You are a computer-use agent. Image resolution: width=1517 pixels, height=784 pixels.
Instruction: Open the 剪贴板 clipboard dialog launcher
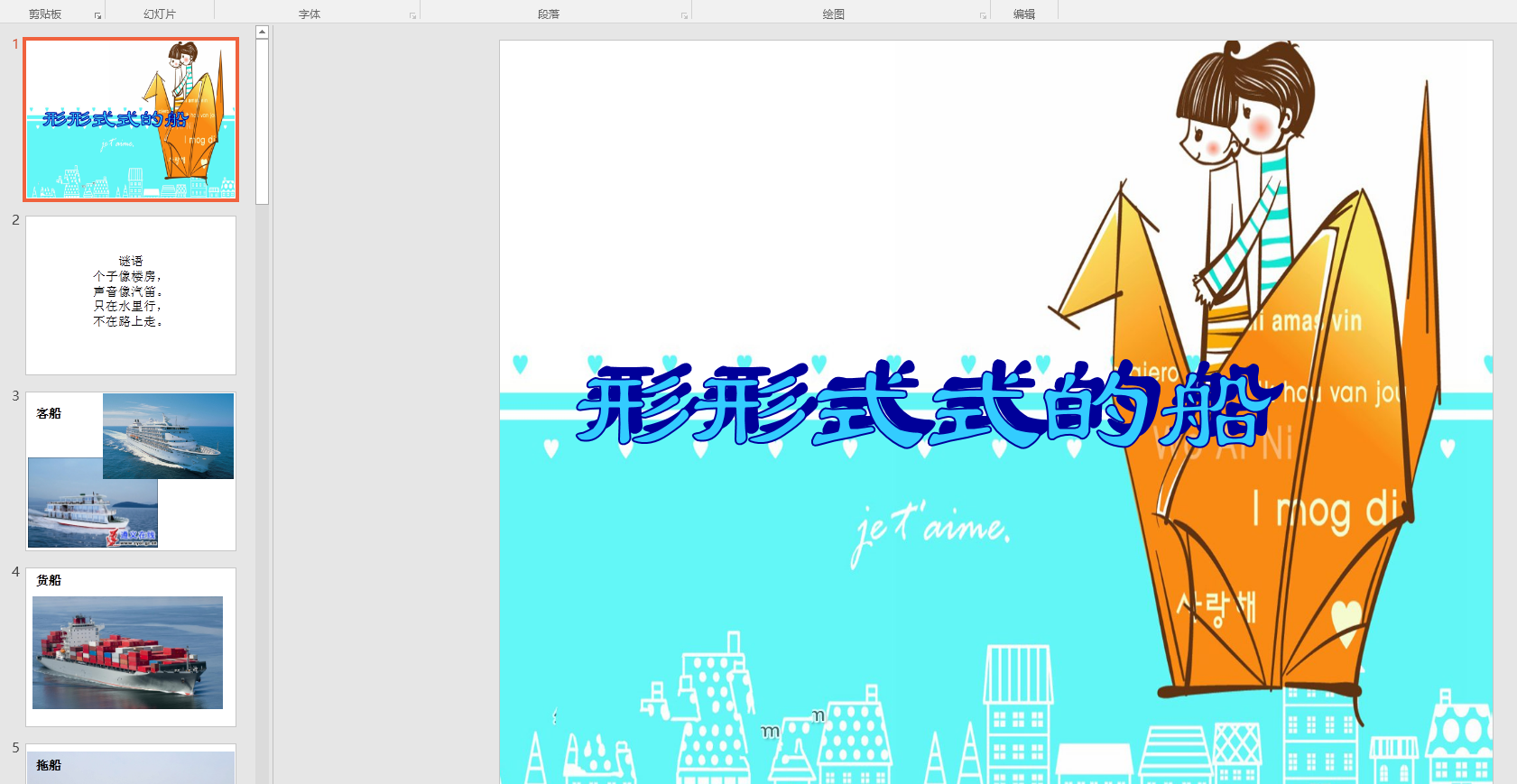coord(97,15)
